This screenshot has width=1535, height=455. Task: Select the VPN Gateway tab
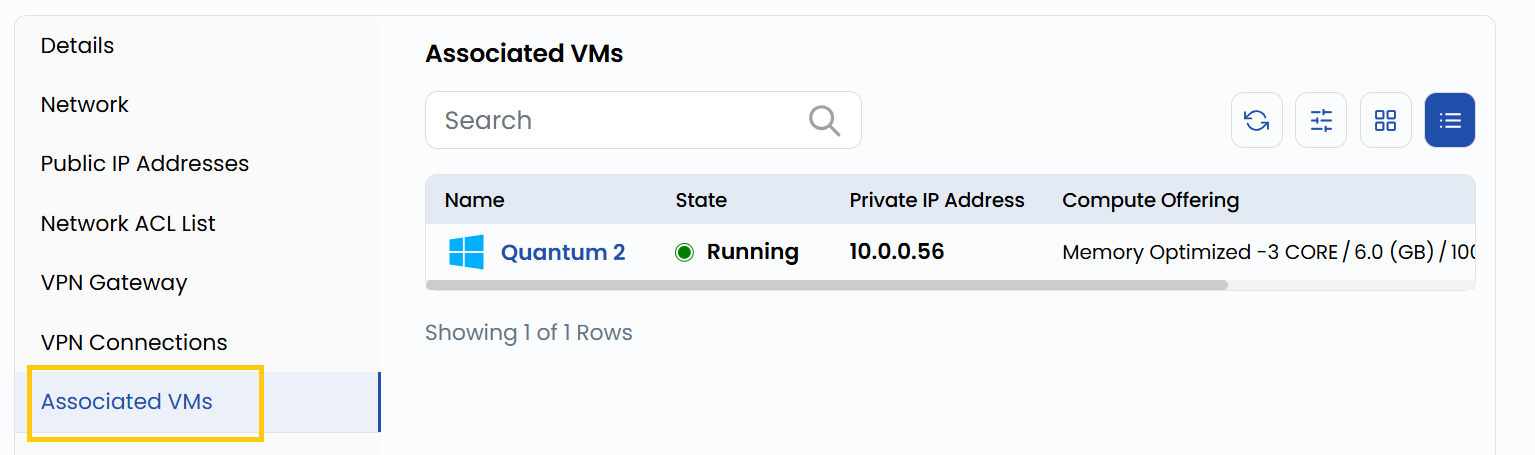click(114, 283)
